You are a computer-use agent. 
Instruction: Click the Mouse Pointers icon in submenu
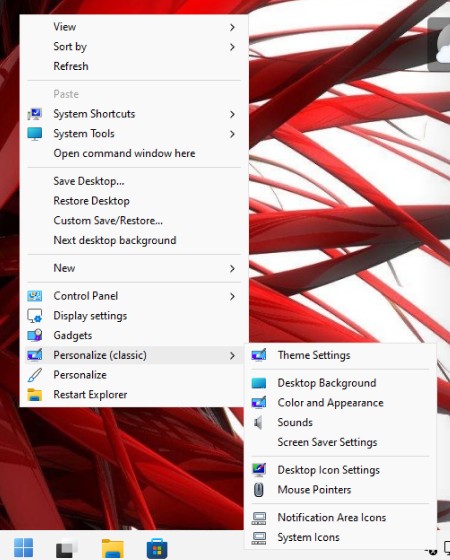click(x=259, y=489)
